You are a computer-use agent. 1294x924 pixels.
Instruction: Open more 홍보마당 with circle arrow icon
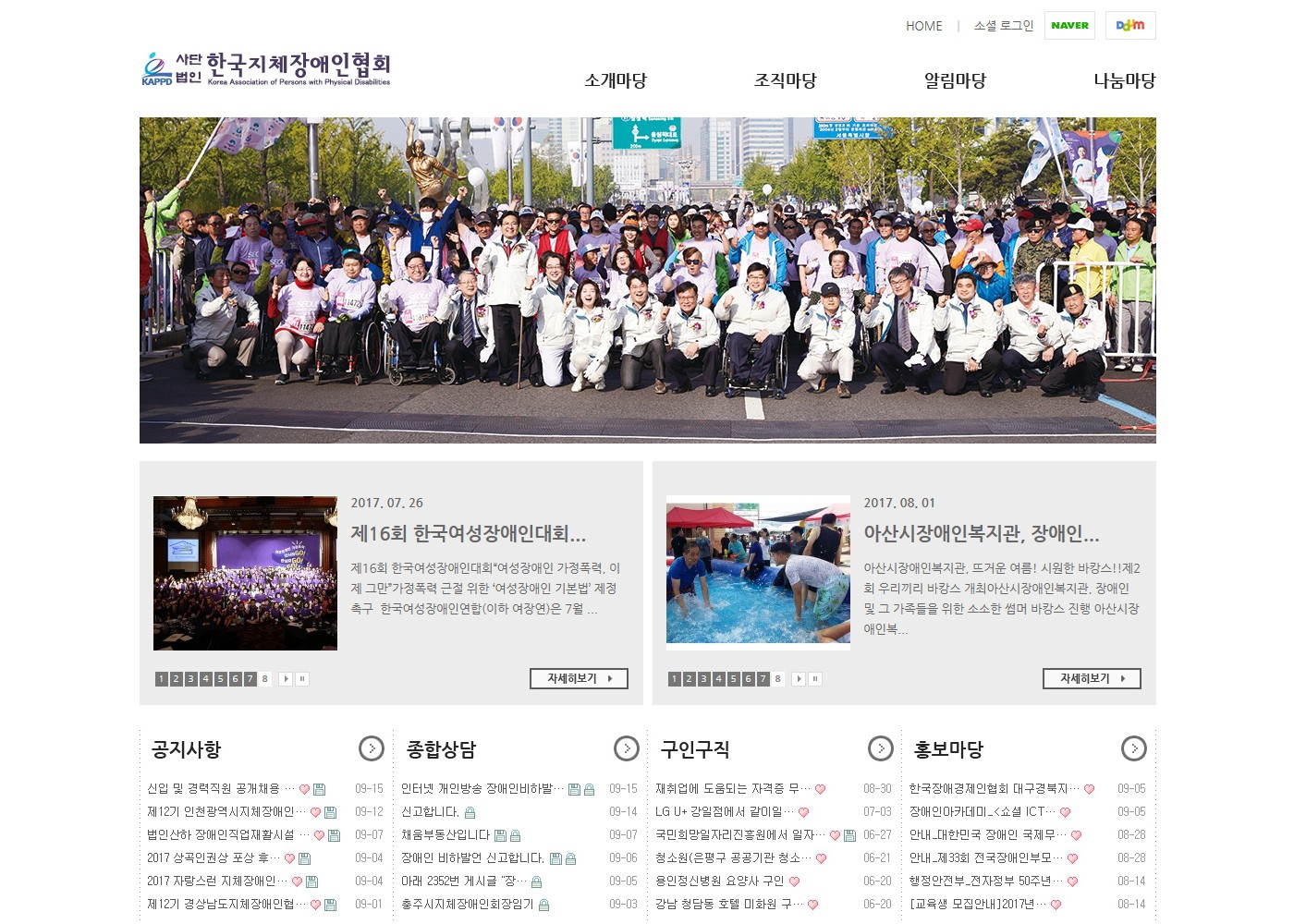tap(1133, 748)
